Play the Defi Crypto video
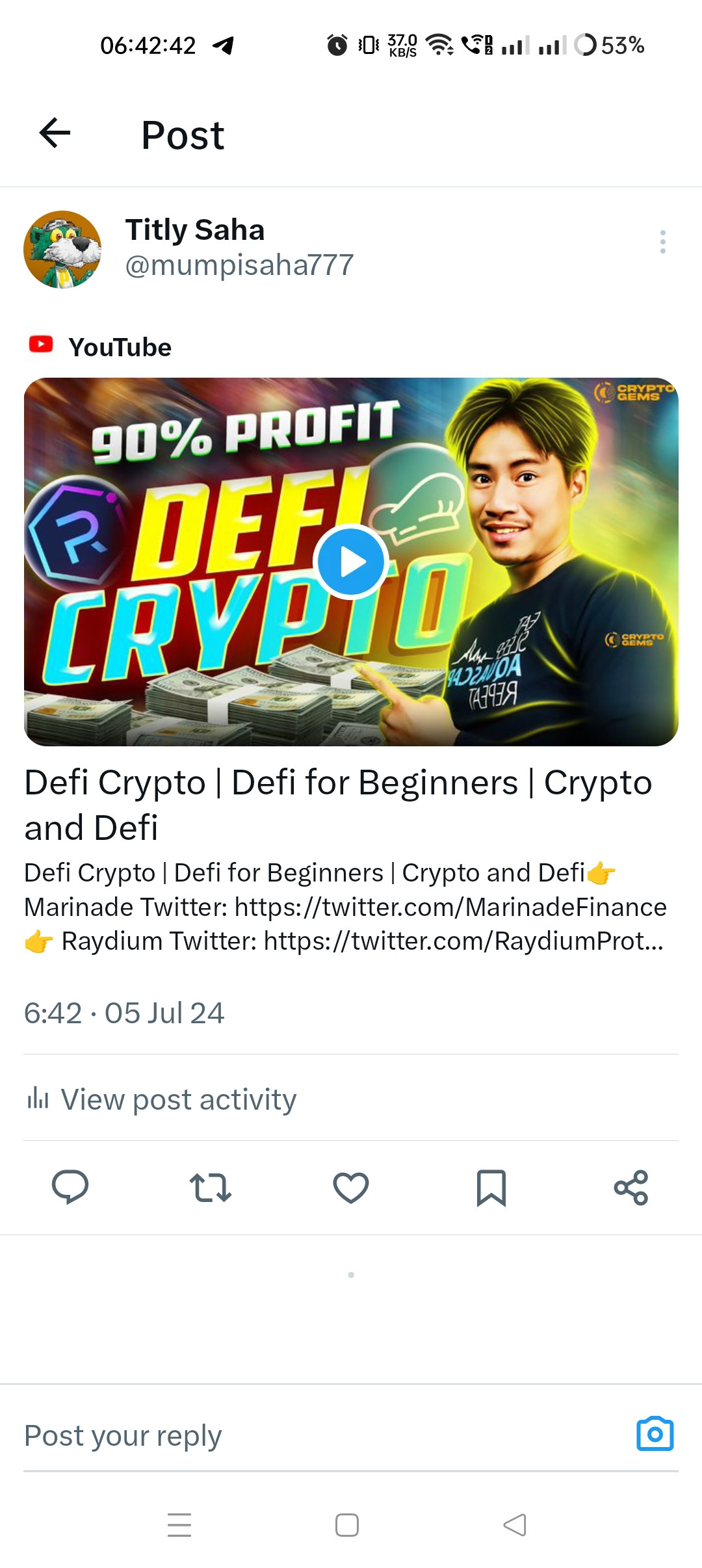Image resolution: width=702 pixels, height=1568 pixels. click(x=351, y=562)
